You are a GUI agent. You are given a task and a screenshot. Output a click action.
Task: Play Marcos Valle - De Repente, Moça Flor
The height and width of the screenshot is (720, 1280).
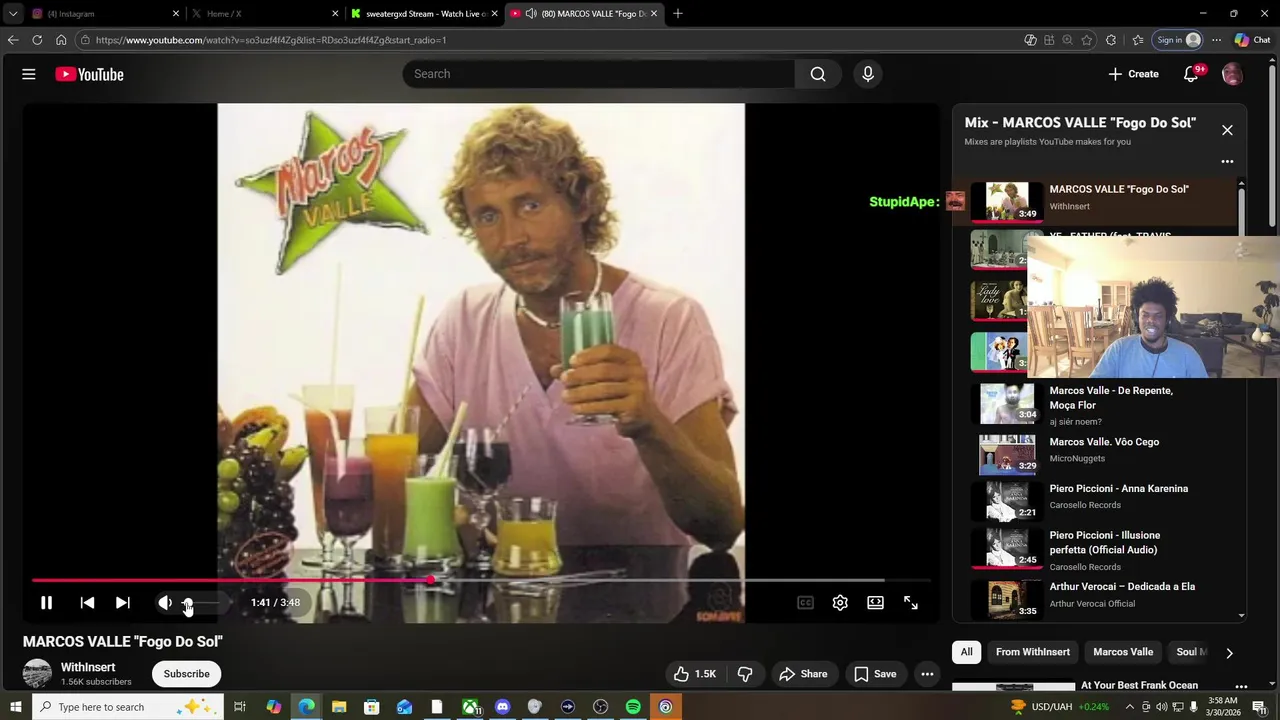1095,405
